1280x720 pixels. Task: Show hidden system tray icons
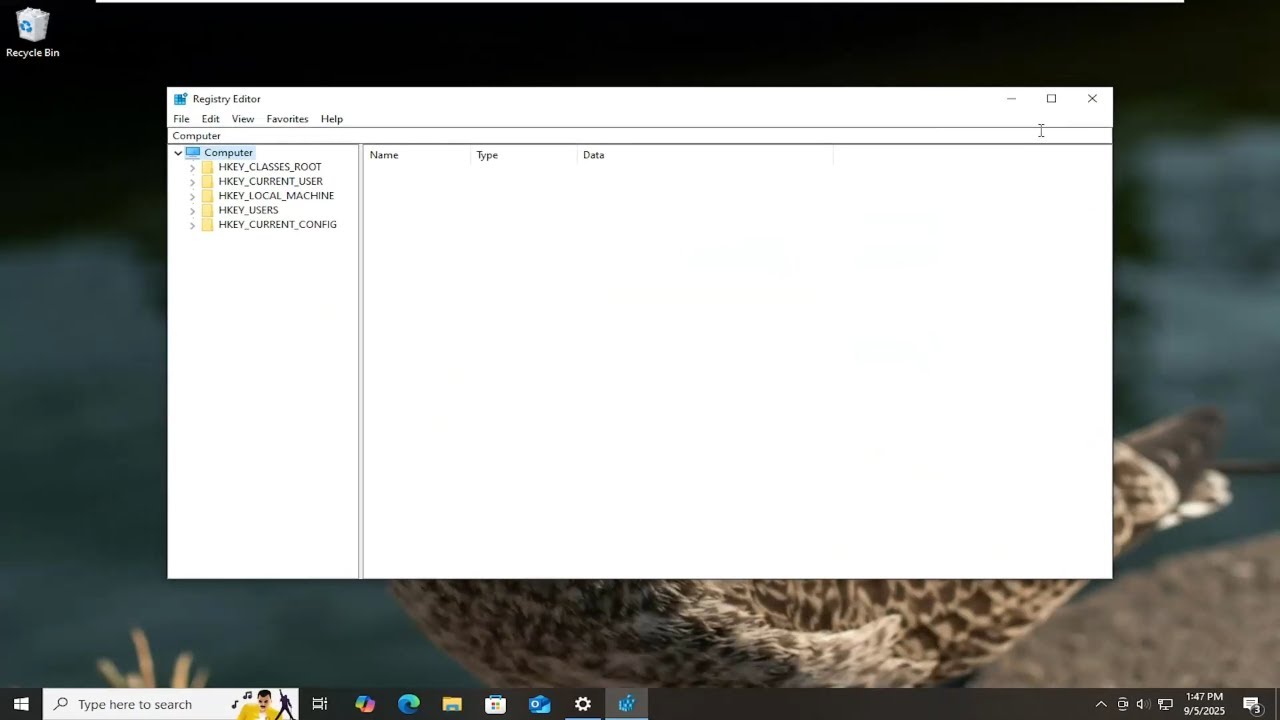coord(1101,704)
